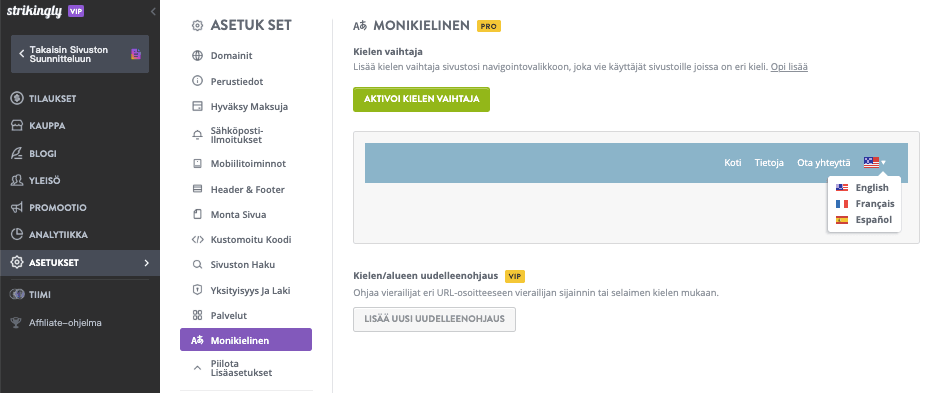Select Affiliate-ohjelma menu label
The height and width of the screenshot is (393, 933).
[x=65, y=323]
